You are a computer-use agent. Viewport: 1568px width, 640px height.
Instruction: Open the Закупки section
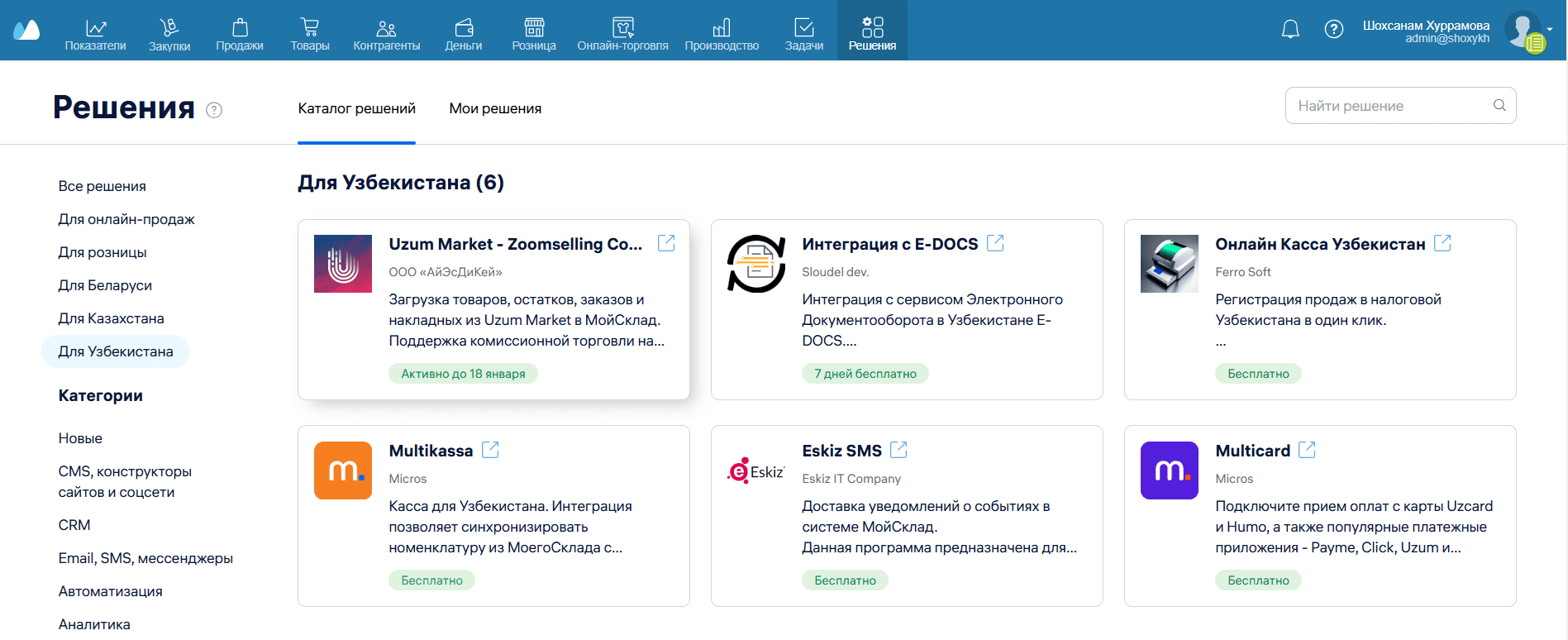click(169, 35)
